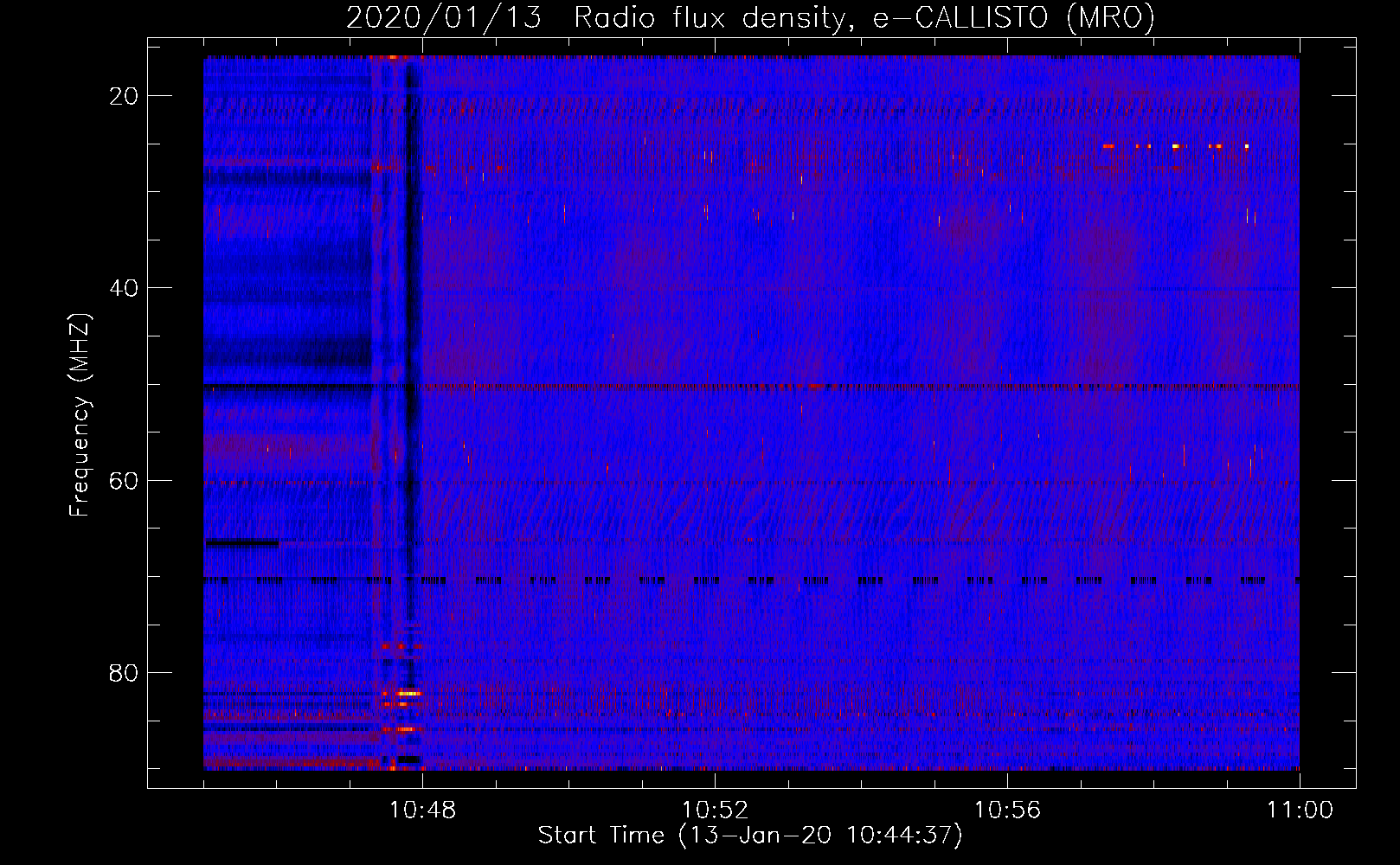The height and width of the screenshot is (865, 1400).
Task: Click the 80 MHz frequency tick label
Action: point(124,672)
